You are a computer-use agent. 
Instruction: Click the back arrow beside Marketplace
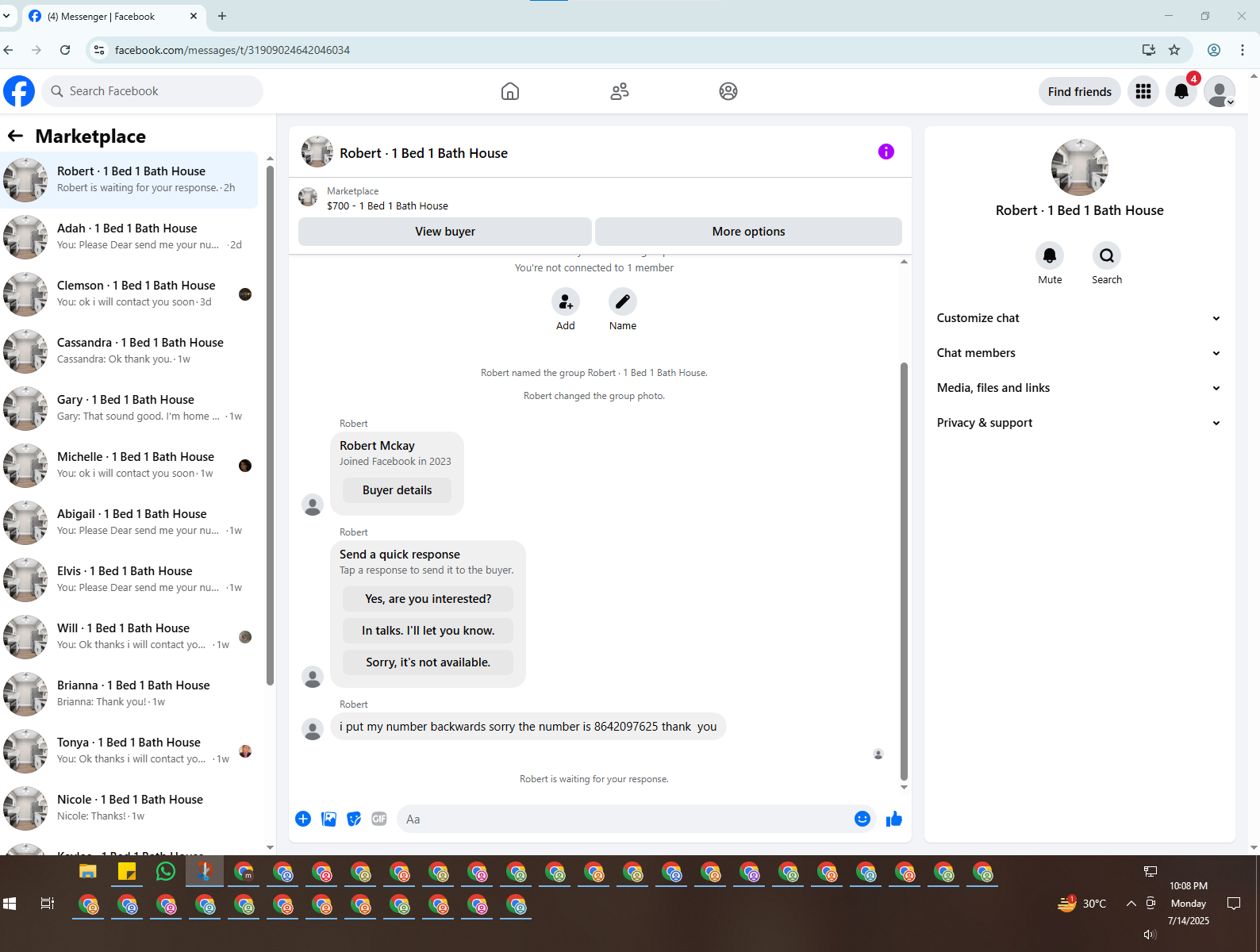pyautogui.click(x=16, y=136)
